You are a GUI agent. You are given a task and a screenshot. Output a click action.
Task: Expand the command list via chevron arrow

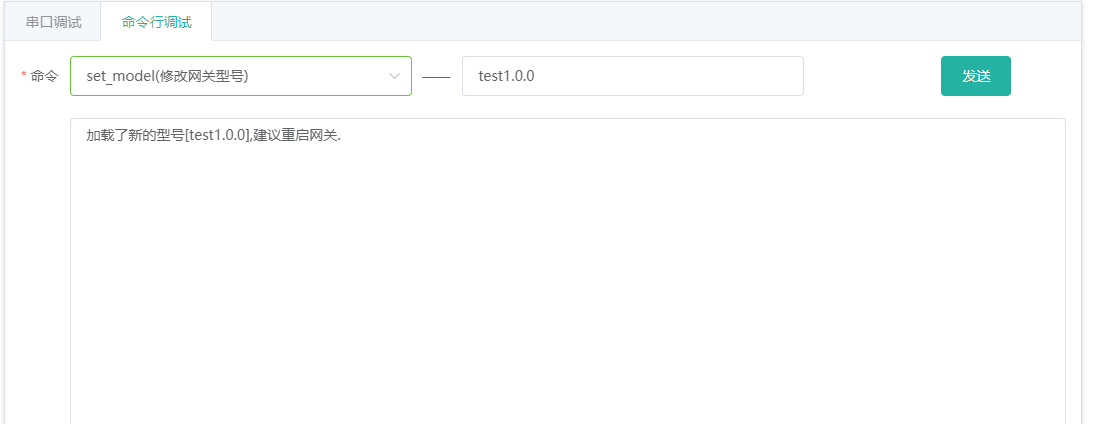[x=394, y=76]
